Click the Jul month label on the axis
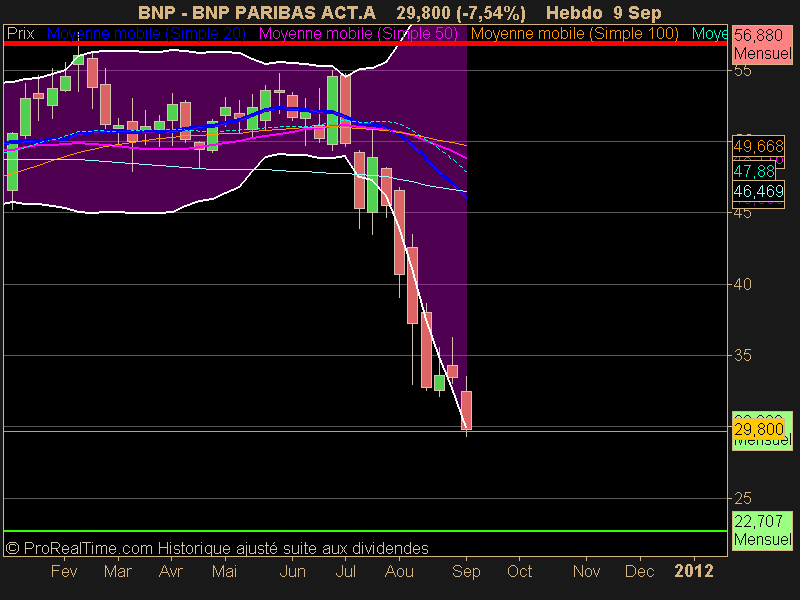This screenshot has width=800, height=600. click(345, 571)
